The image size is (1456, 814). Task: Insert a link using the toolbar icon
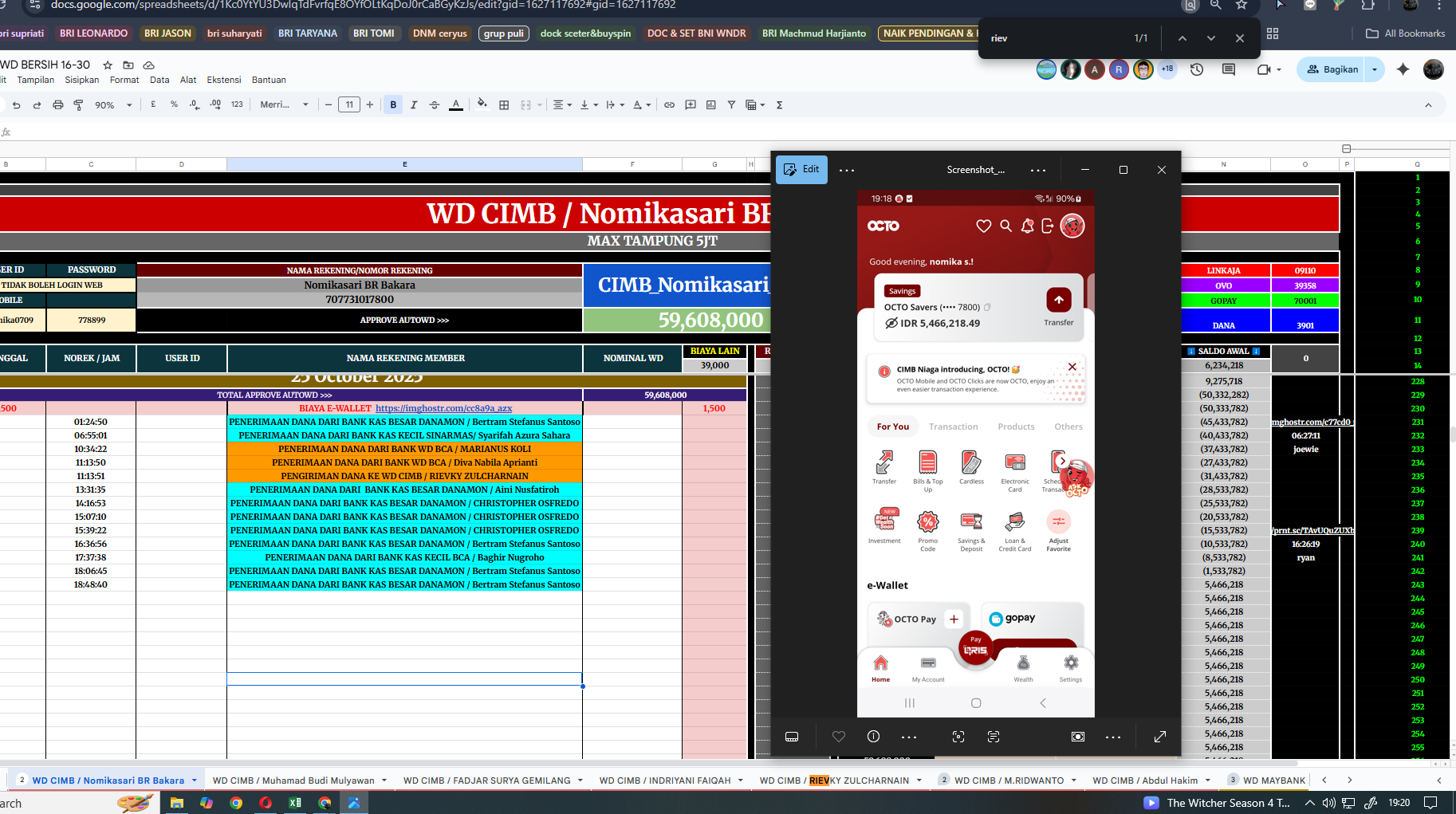[x=669, y=104]
